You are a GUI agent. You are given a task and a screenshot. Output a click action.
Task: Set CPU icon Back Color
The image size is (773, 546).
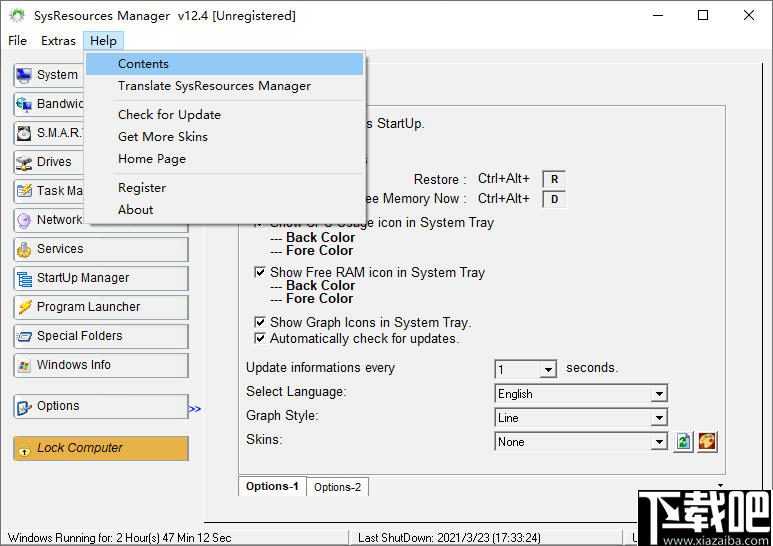[320, 238]
